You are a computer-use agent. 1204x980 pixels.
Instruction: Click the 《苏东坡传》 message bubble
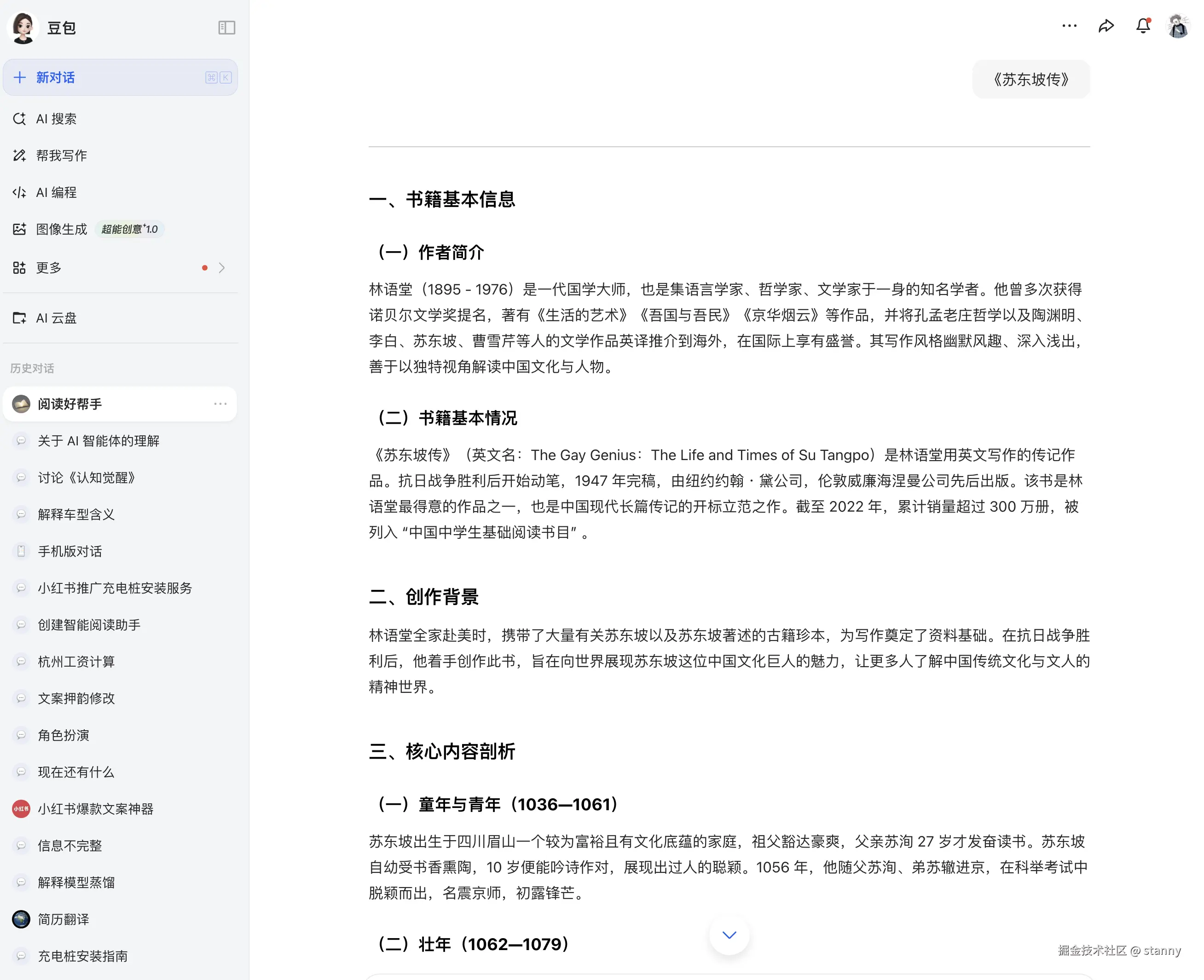click(1030, 80)
